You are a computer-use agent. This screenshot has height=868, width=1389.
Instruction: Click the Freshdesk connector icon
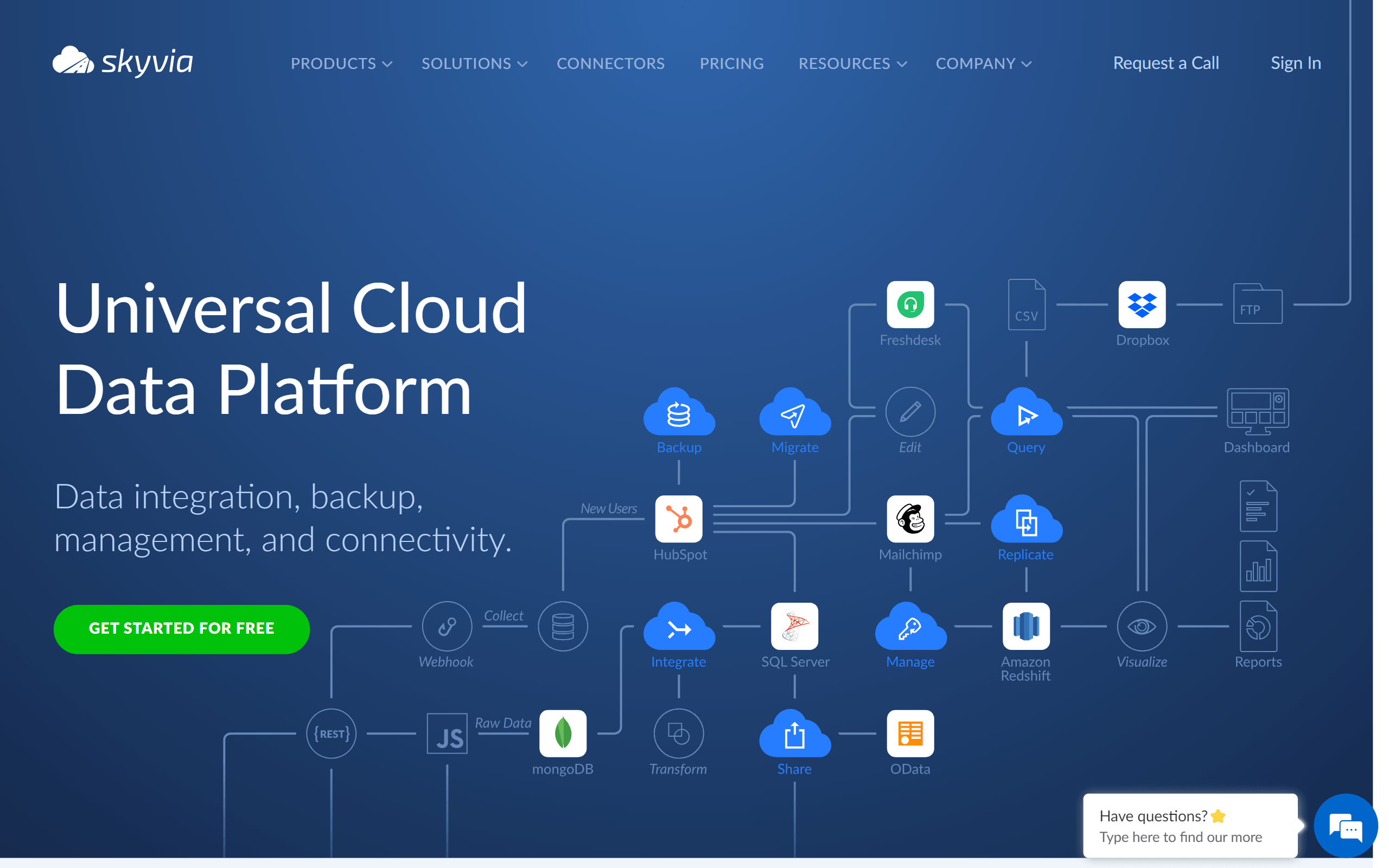pyautogui.click(x=910, y=304)
